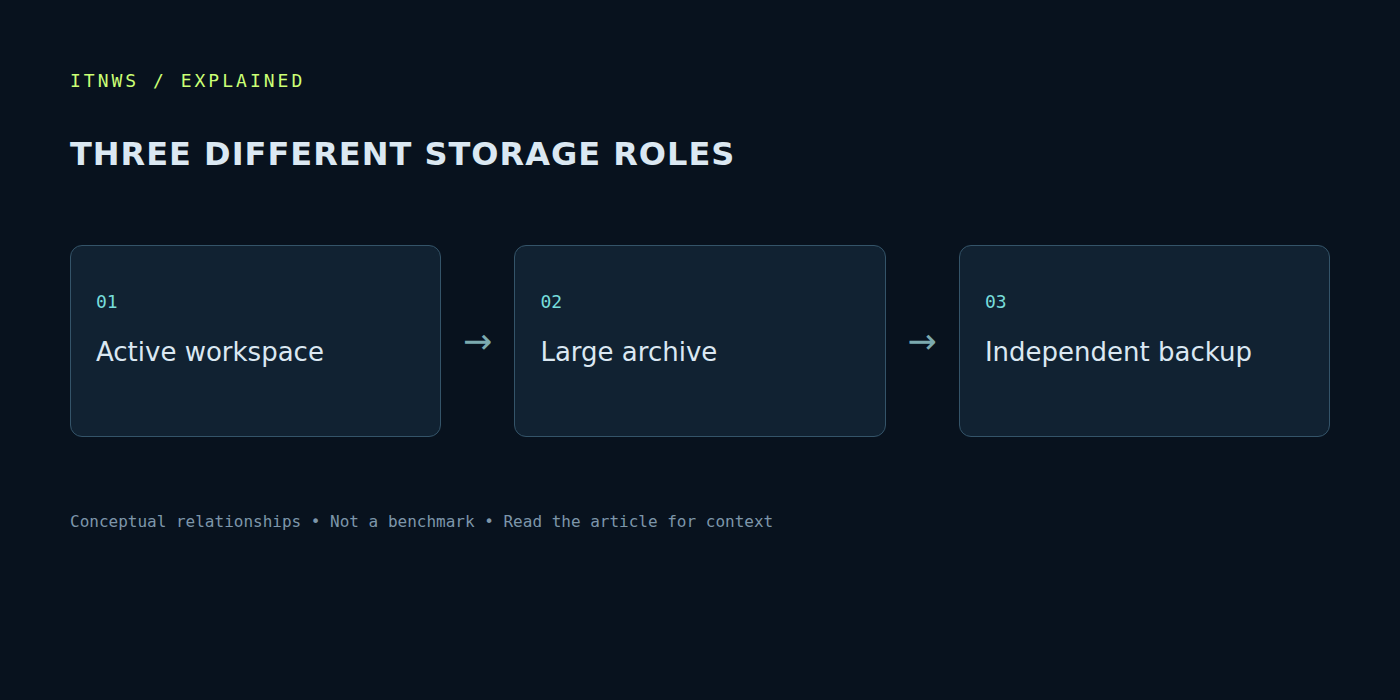Click the "ITNWS / EXPLAINED" label

tap(187, 81)
